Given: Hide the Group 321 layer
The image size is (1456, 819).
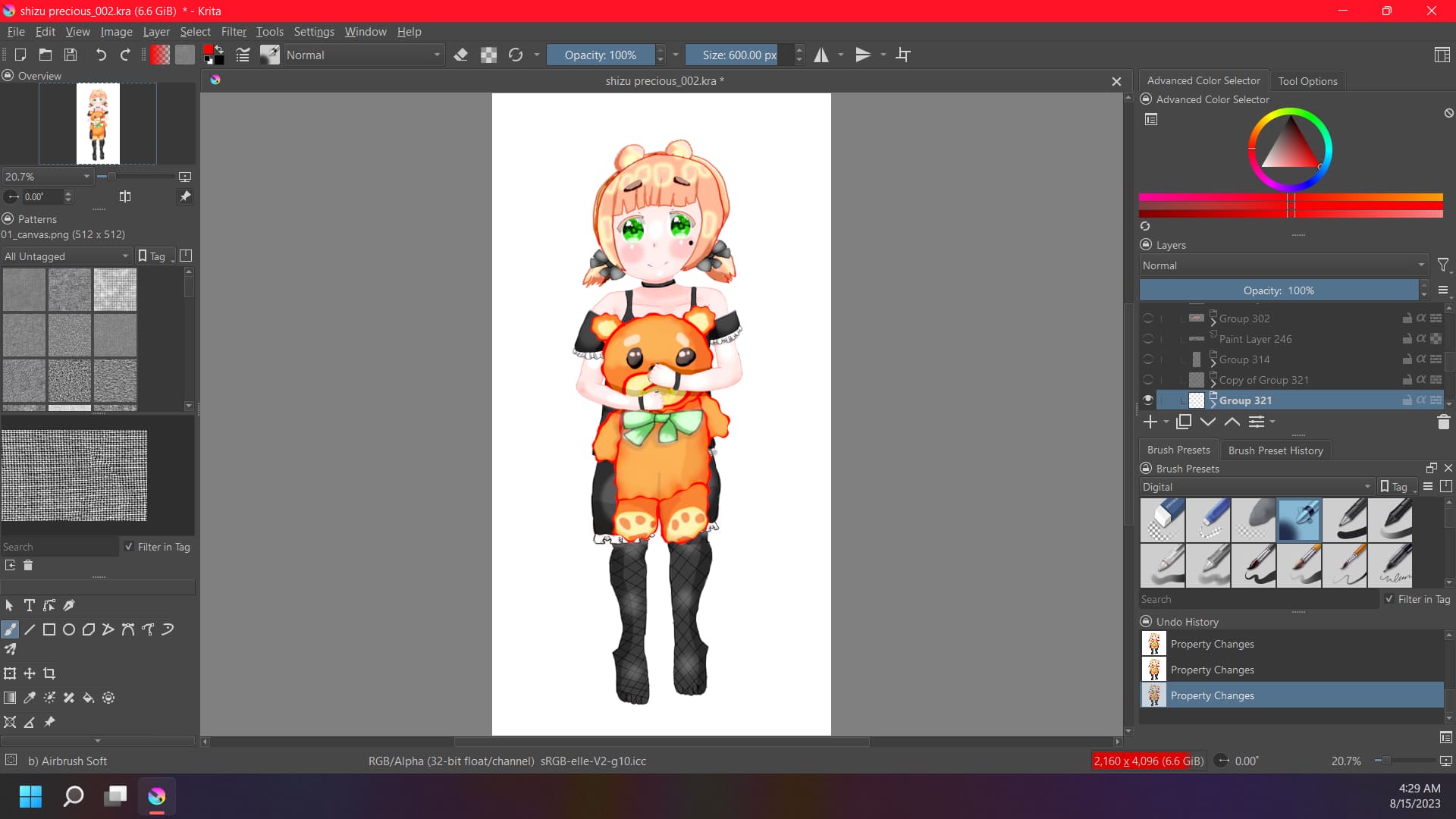Looking at the screenshot, I should coord(1148,400).
